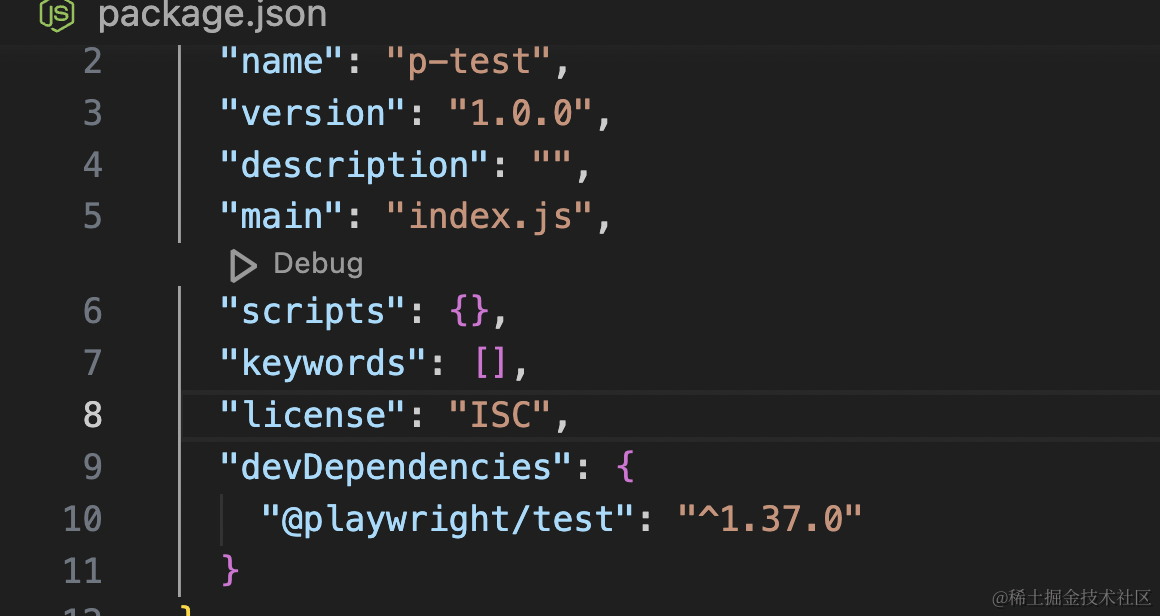Select line number 9 in gutter
This screenshot has width=1160, height=616.
(92, 467)
